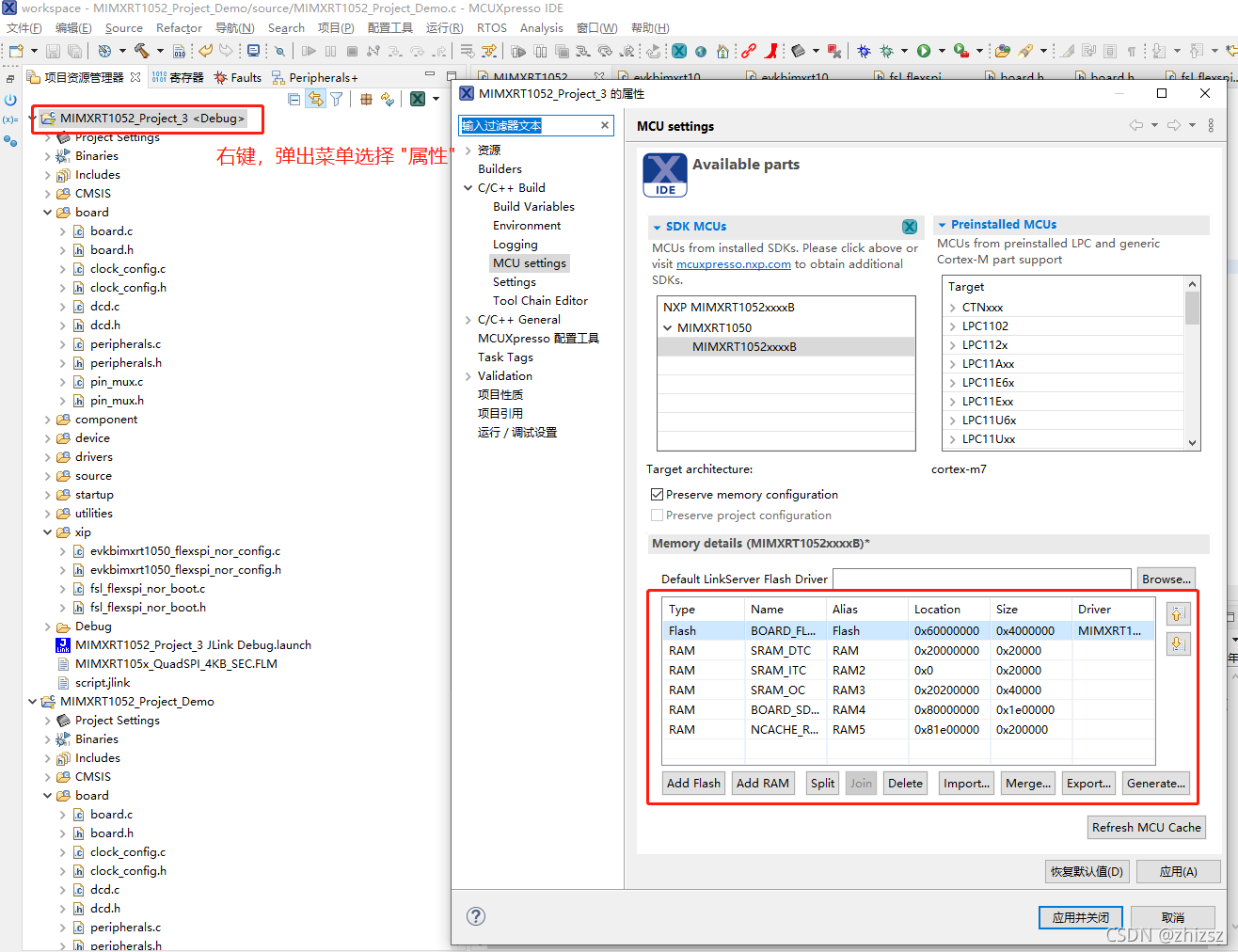Click the home icon in main toolbar

[x=722, y=51]
